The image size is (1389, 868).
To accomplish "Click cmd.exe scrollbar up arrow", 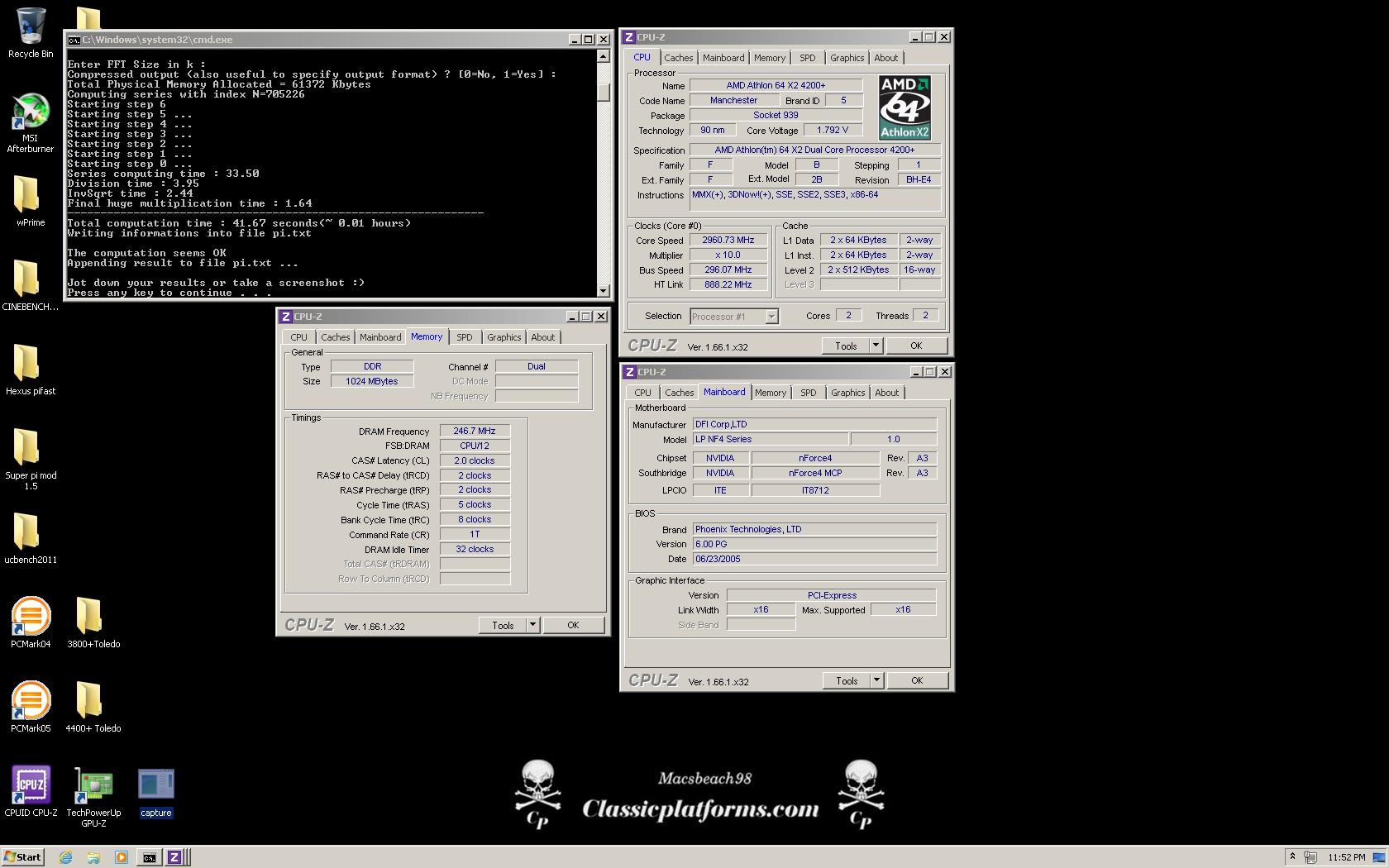I will [604, 56].
